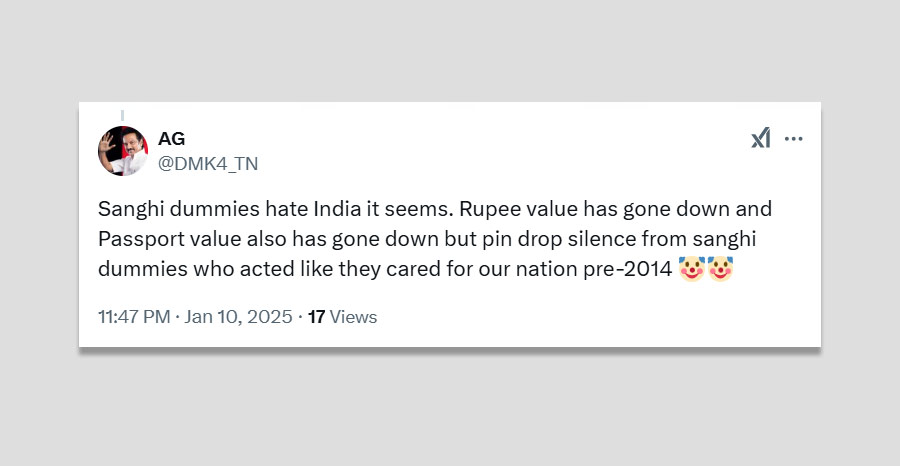Open the AG display name profile link
Viewport: 900px width, 466px height.
point(171,139)
